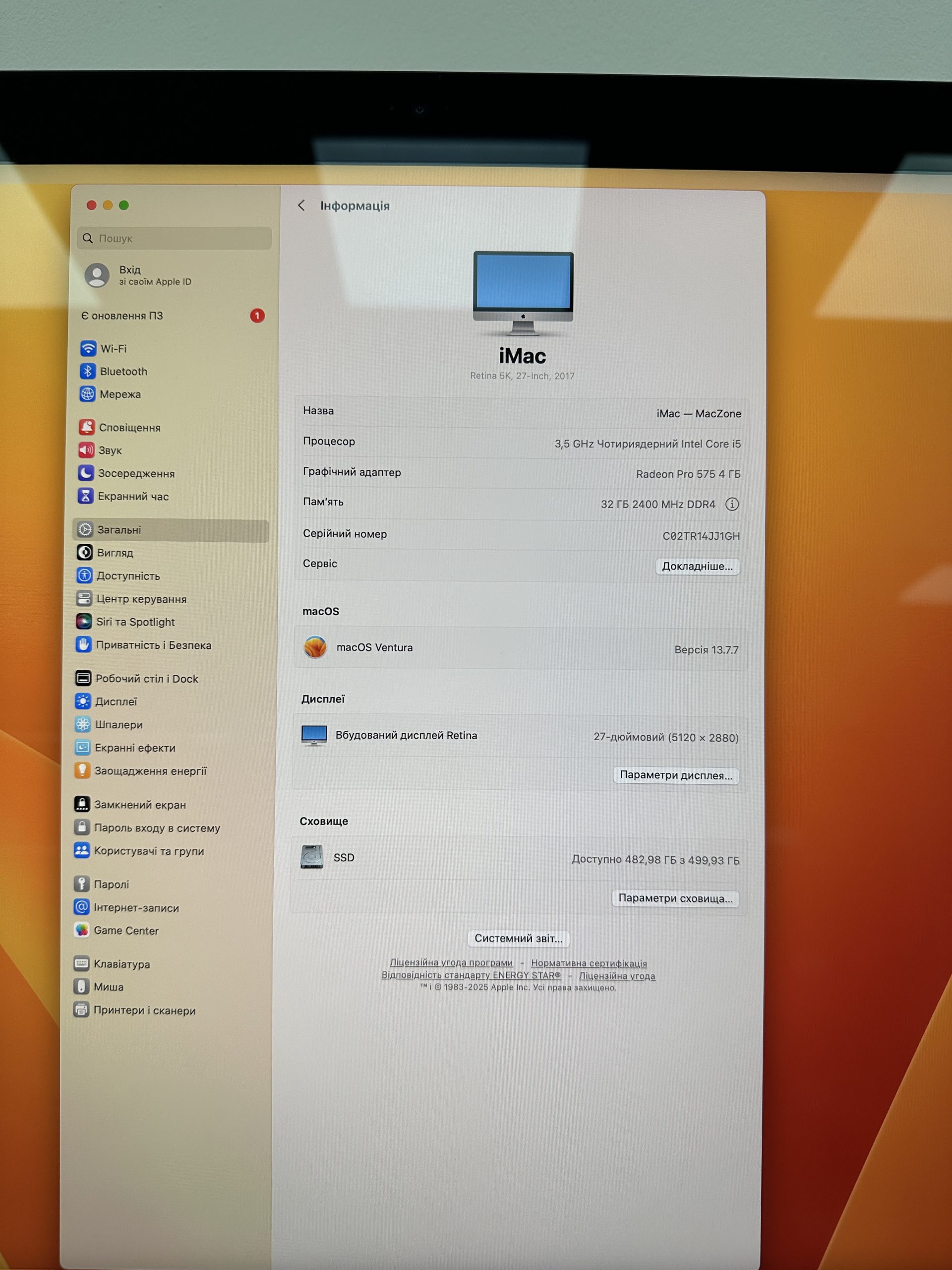Open Принтери і сканери icon
Screen dimensions: 952x1270
(81, 1010)
